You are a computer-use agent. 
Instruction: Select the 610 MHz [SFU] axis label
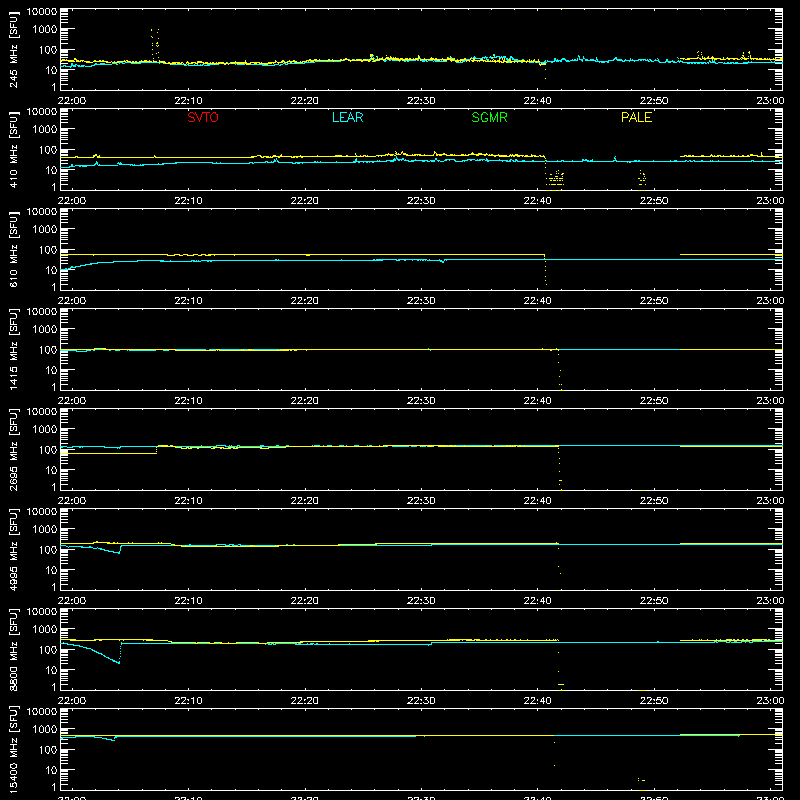tap(13, 249)
